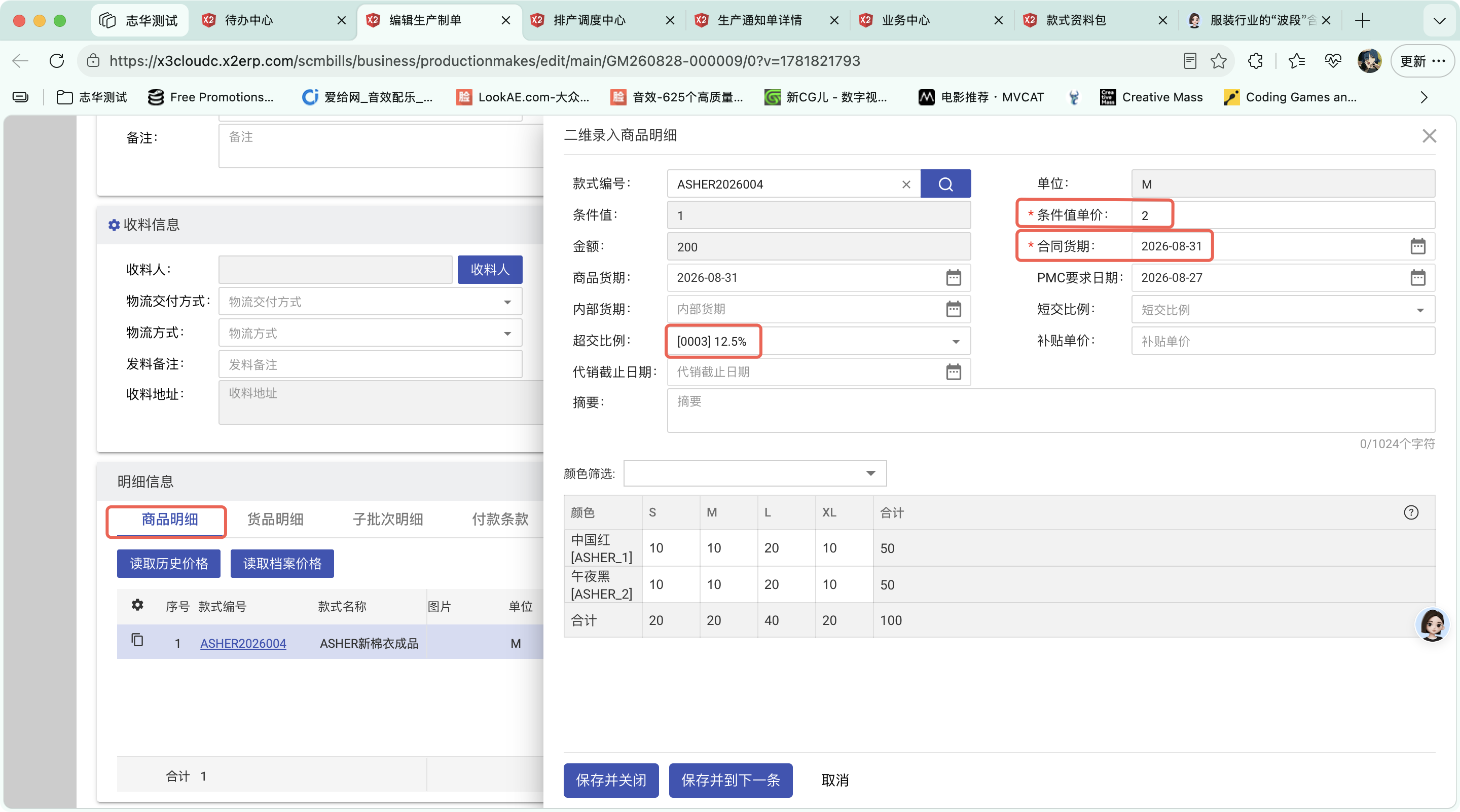This screenshot has height=812, width=1460.
Task: Click 取消 to cancel the dialog
Action: pos(835,780)
